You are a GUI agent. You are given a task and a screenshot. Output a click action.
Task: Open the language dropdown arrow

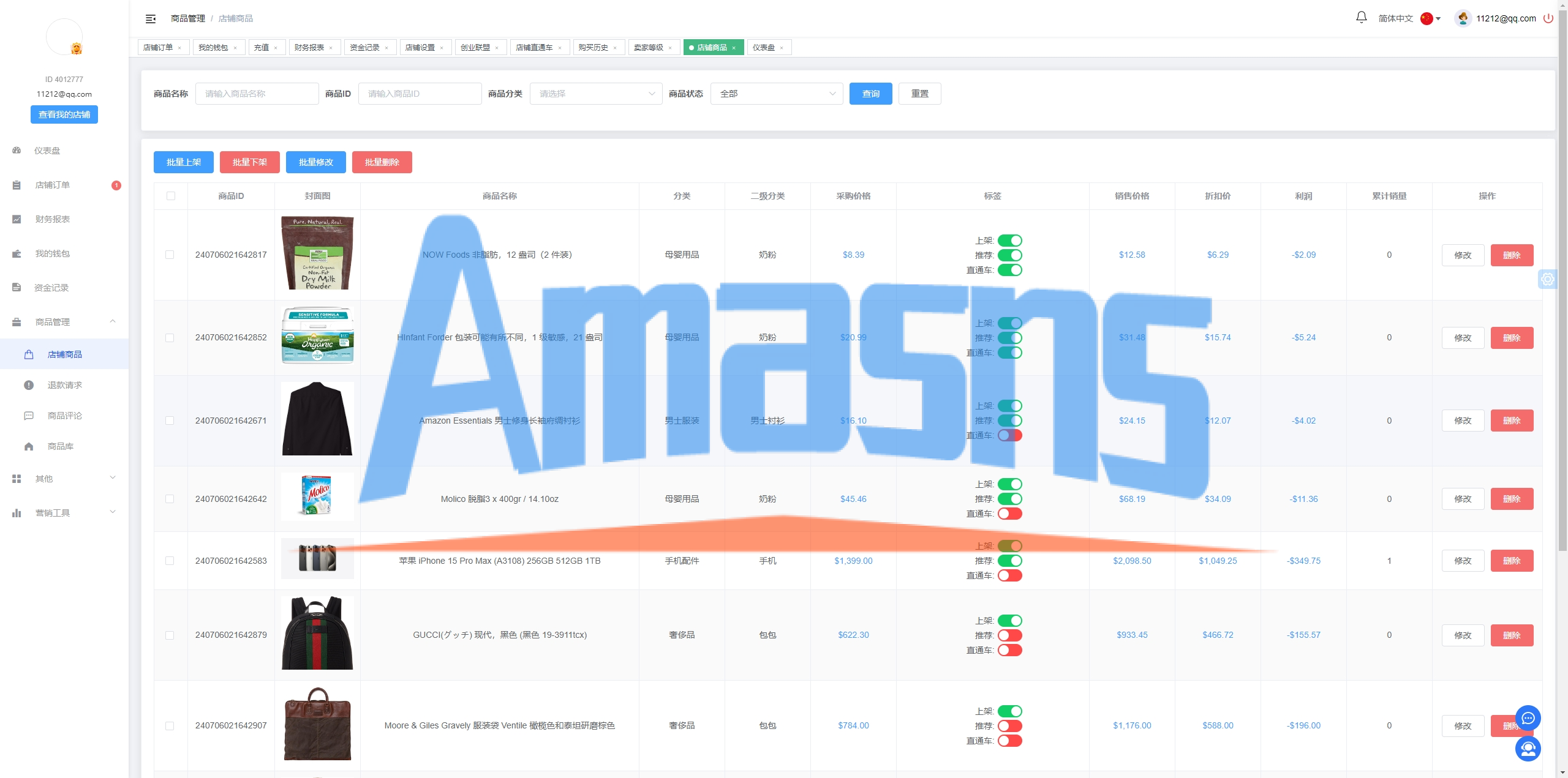(x=1438, y=19)
